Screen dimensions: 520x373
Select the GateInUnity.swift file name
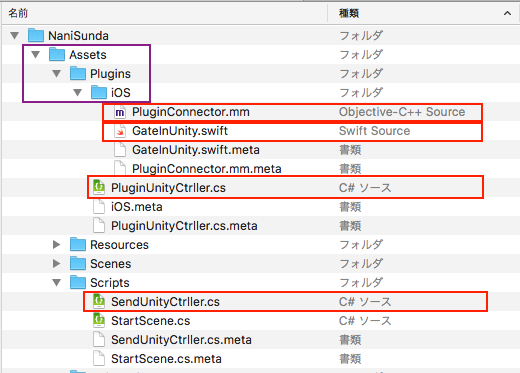(x=180, y=131)
